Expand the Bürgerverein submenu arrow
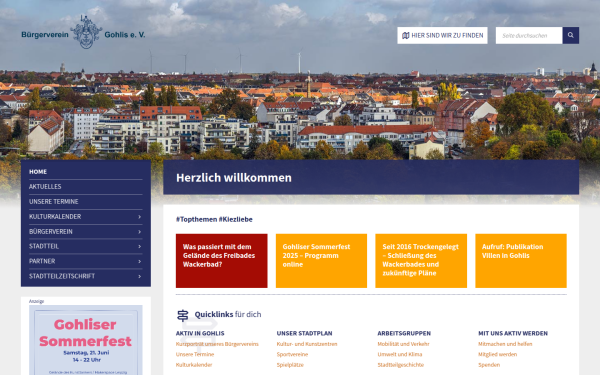Image resolution: width=600 pixels, height=375 pixels. pyautogui.click(x=139, y=232)
